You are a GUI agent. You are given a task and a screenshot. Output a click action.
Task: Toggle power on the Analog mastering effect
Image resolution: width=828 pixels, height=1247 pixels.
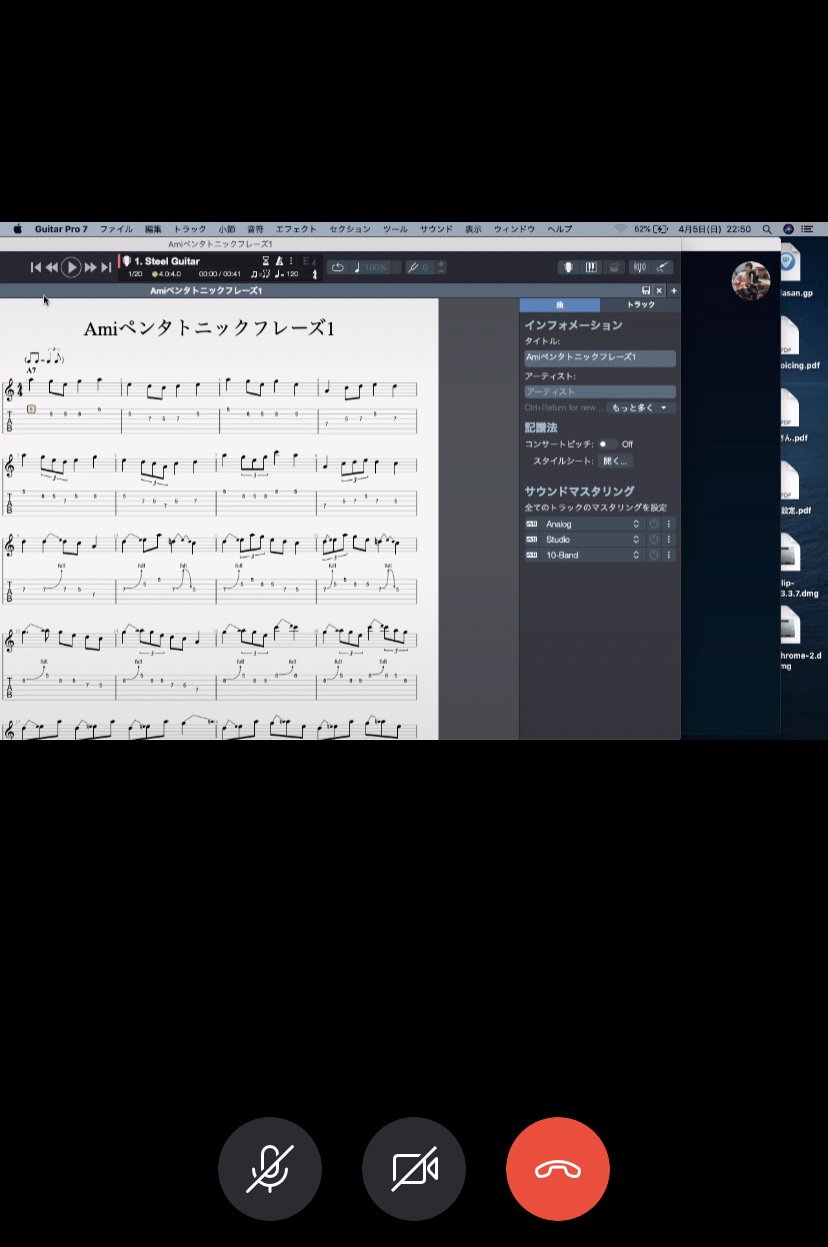coord(654,524)
